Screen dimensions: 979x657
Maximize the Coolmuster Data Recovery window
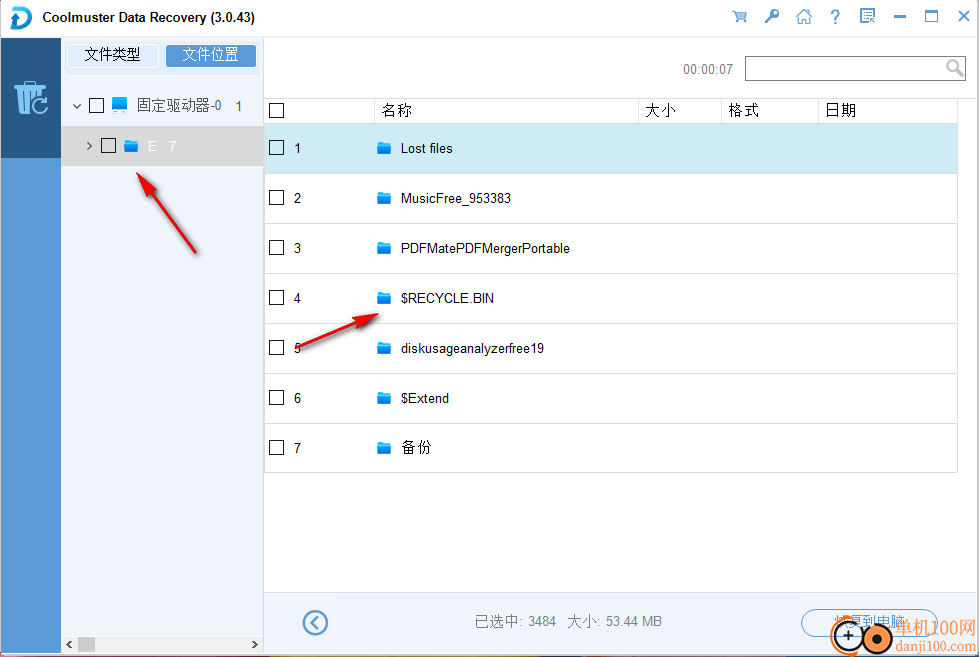pos(932,17)
